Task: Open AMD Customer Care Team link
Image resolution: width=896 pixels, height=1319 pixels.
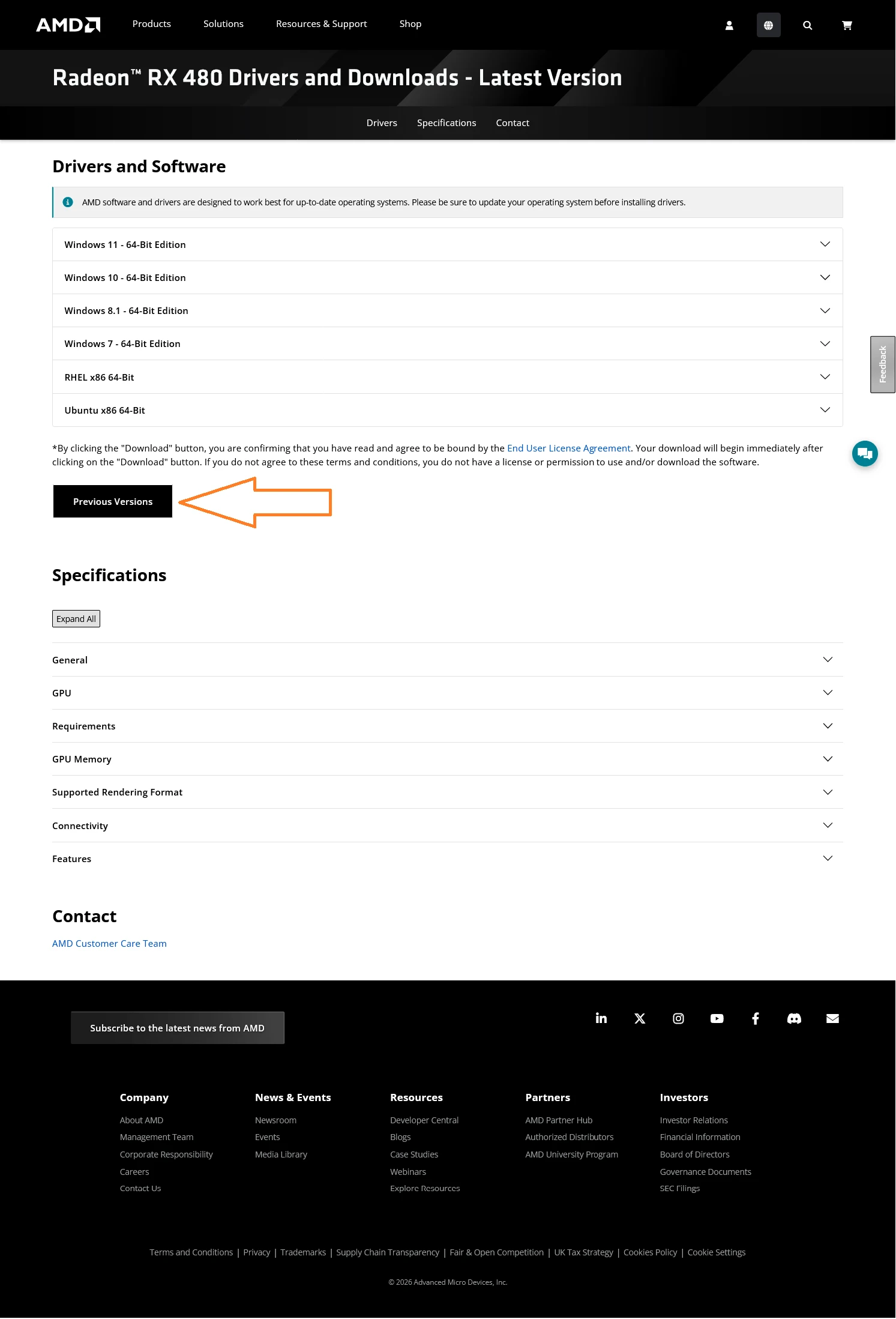Action: coord(109,943)
